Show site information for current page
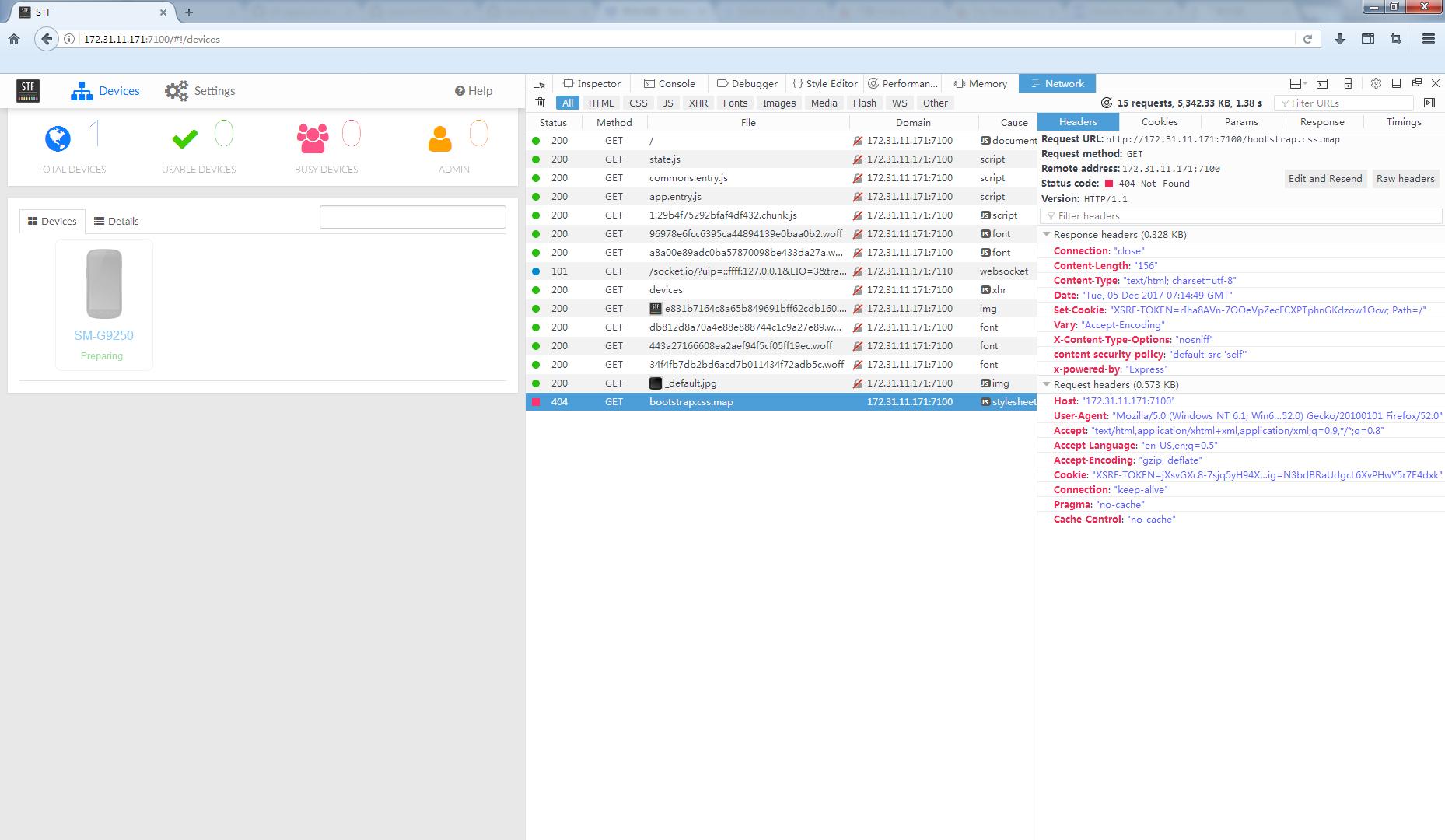 [69, 39]
